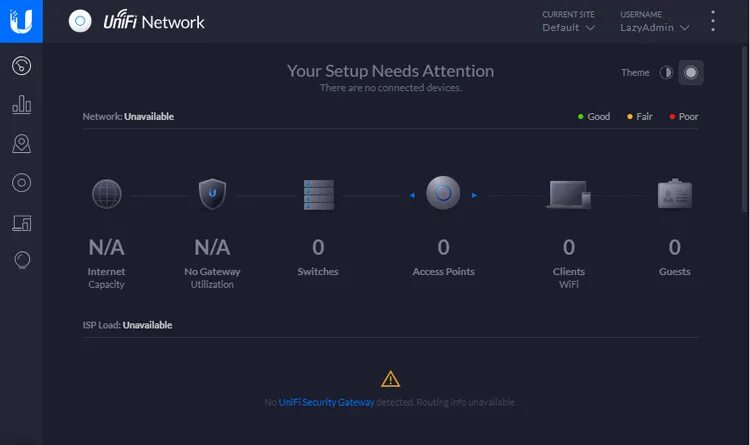Open the Insights lightbulb icon
The image size is (750, 445).
(x=22, y=260)
